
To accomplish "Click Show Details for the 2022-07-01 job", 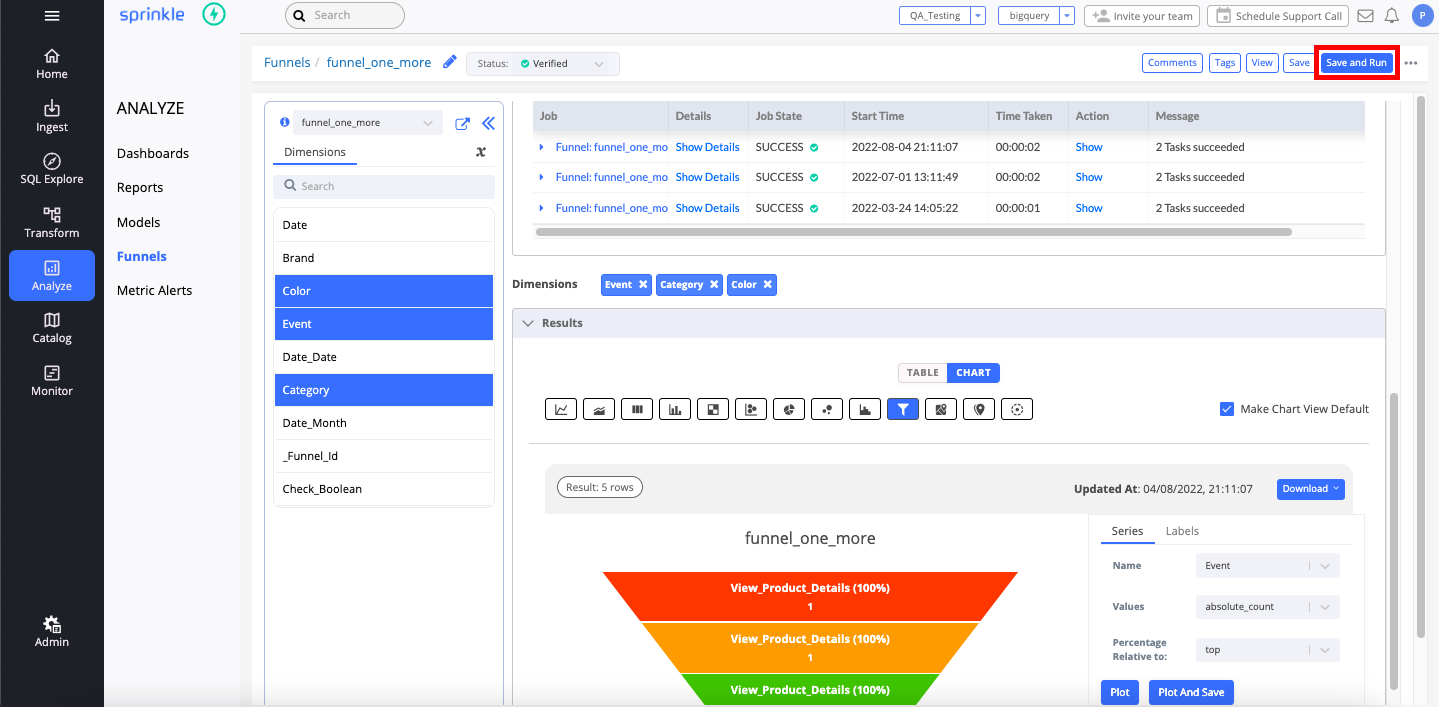I will click(707, 177).
